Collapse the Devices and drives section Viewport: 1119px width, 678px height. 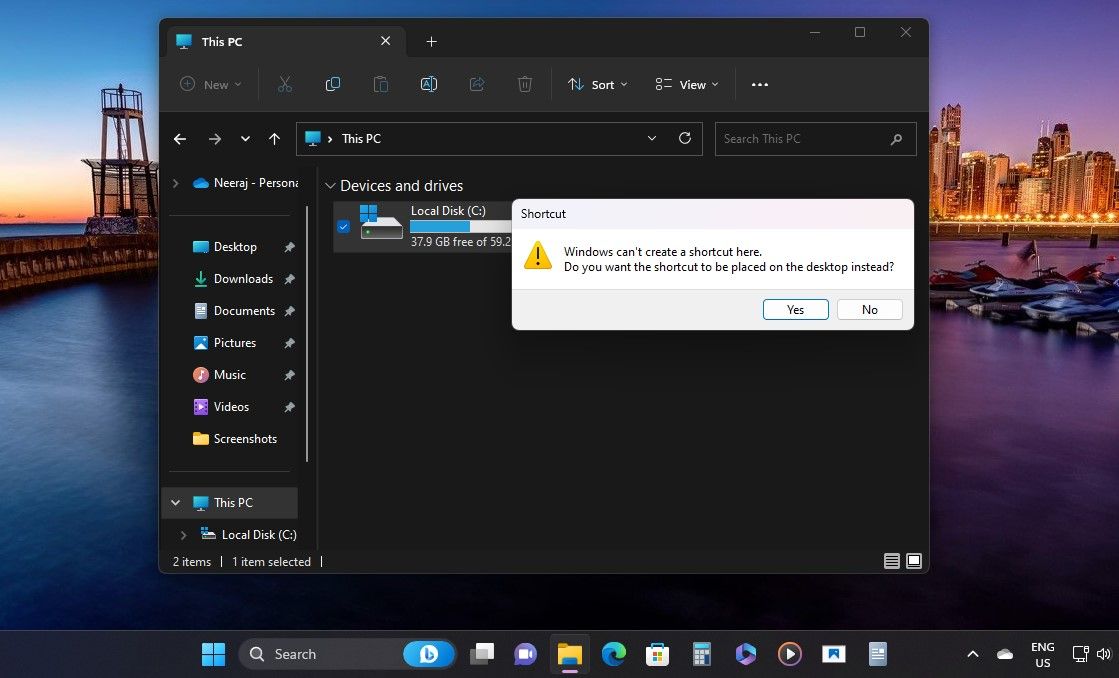[330, 185]
